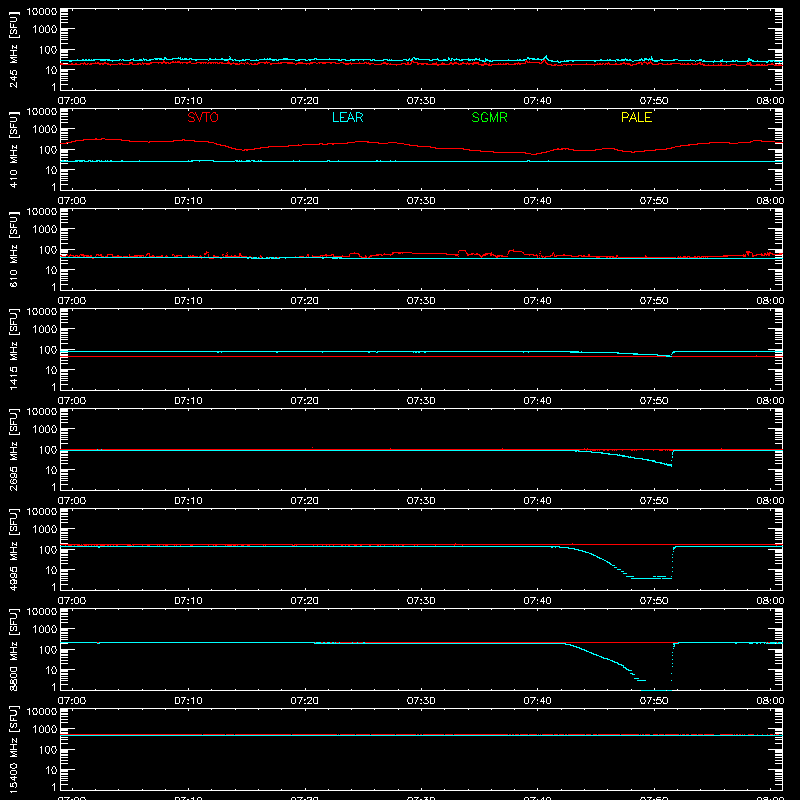Screen dimensions: 800x800
Task: Click 07:40 time label of the 245 MHz plot
Action: point(537,101)
